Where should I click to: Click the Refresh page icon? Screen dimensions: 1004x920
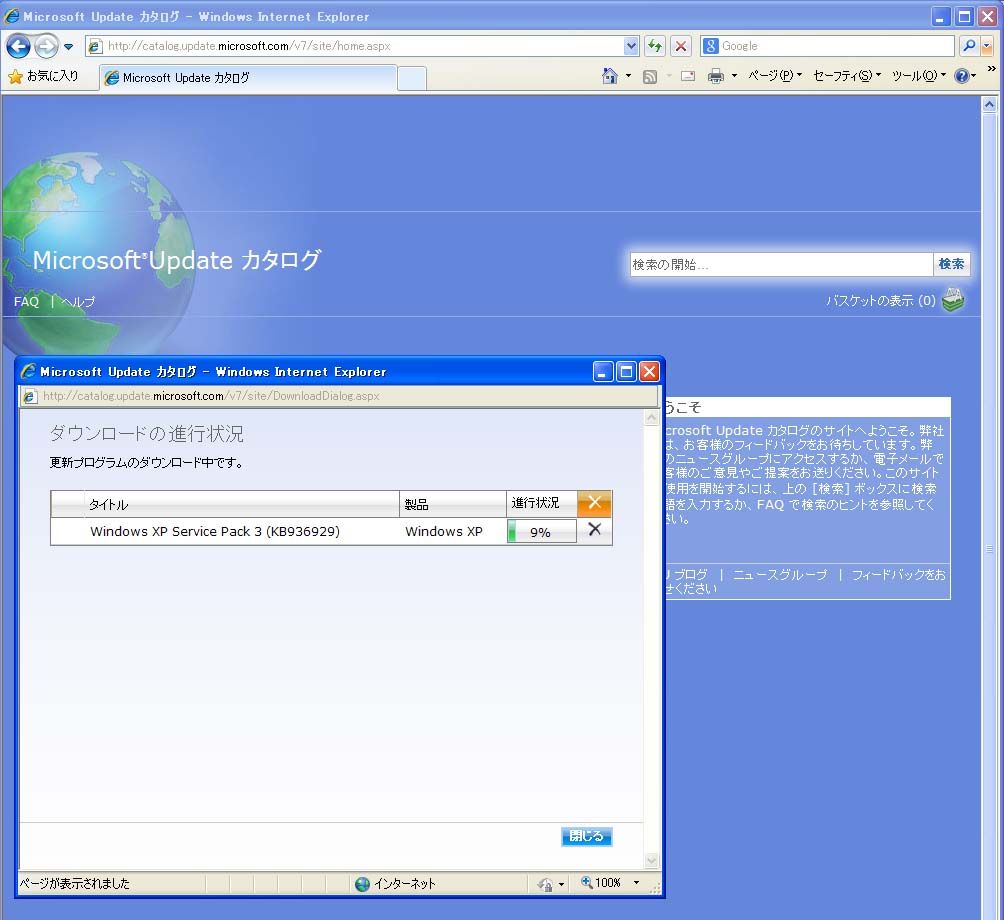point(654,46)
